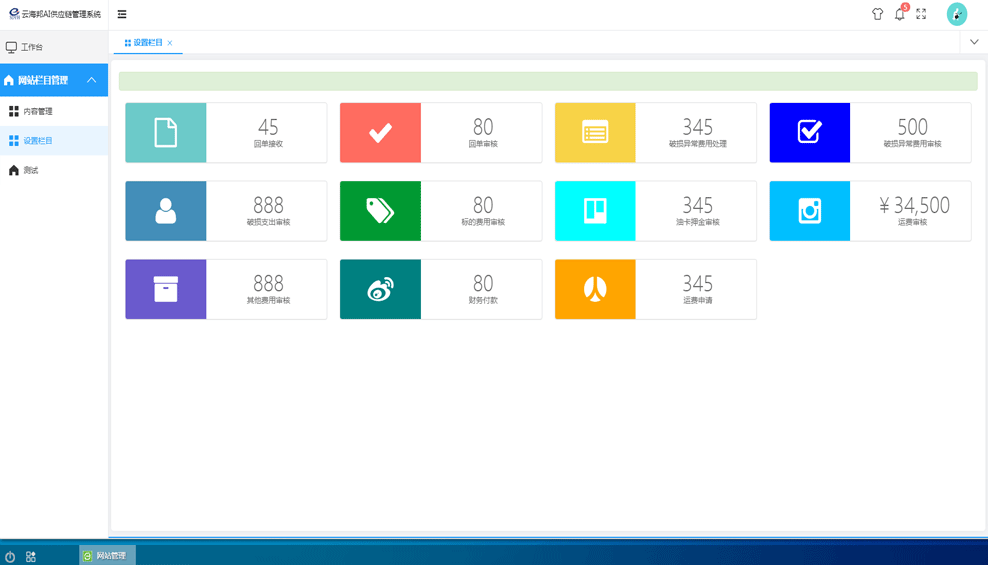Toggle fullscreen mode icon
Image resolution: width=988 pixels, height=565 pixels.
[921, 14]
